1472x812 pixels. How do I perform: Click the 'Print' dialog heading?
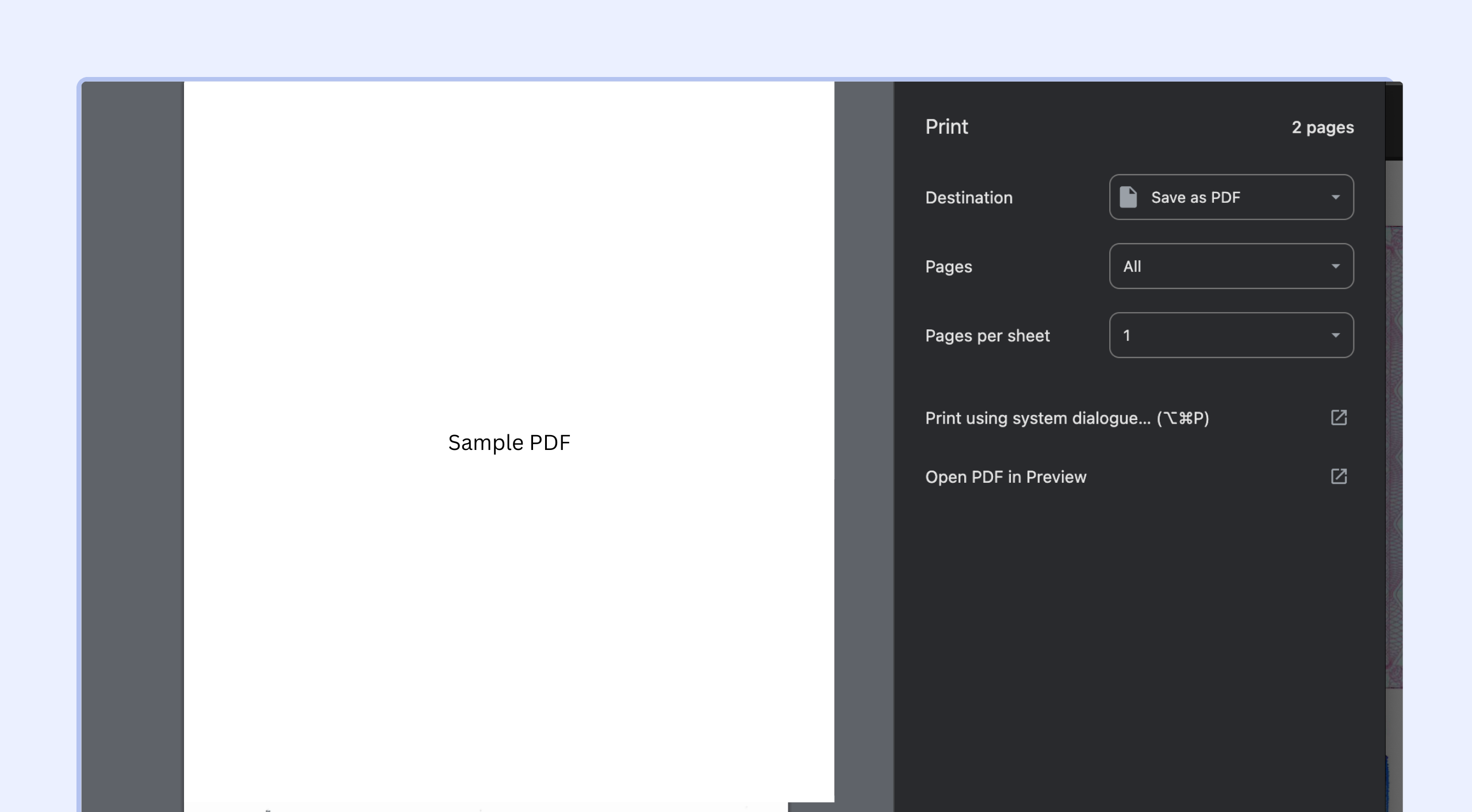pyautogui.click(x=946, y=126)
